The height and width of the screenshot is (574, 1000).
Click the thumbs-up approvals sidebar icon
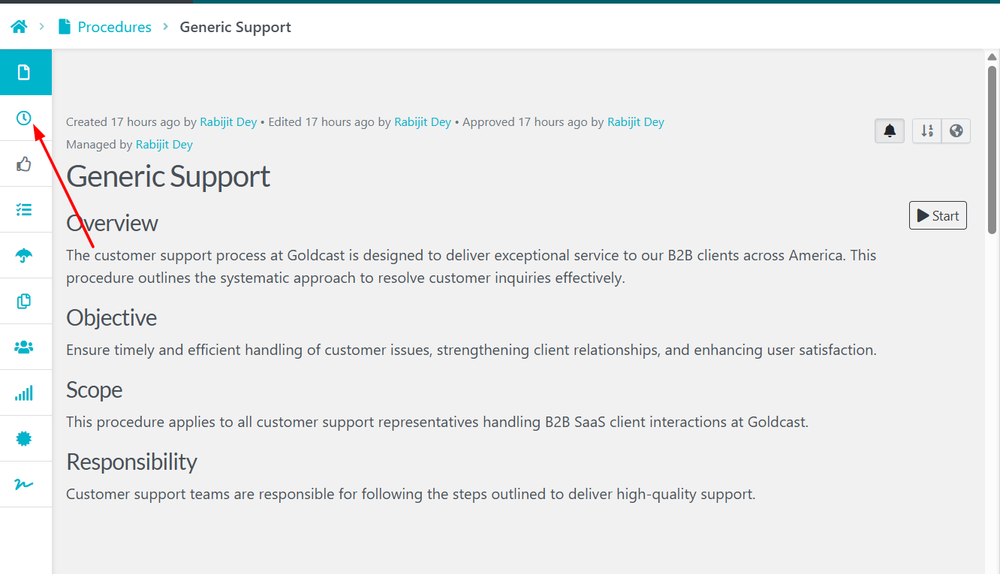pos(24,164)
